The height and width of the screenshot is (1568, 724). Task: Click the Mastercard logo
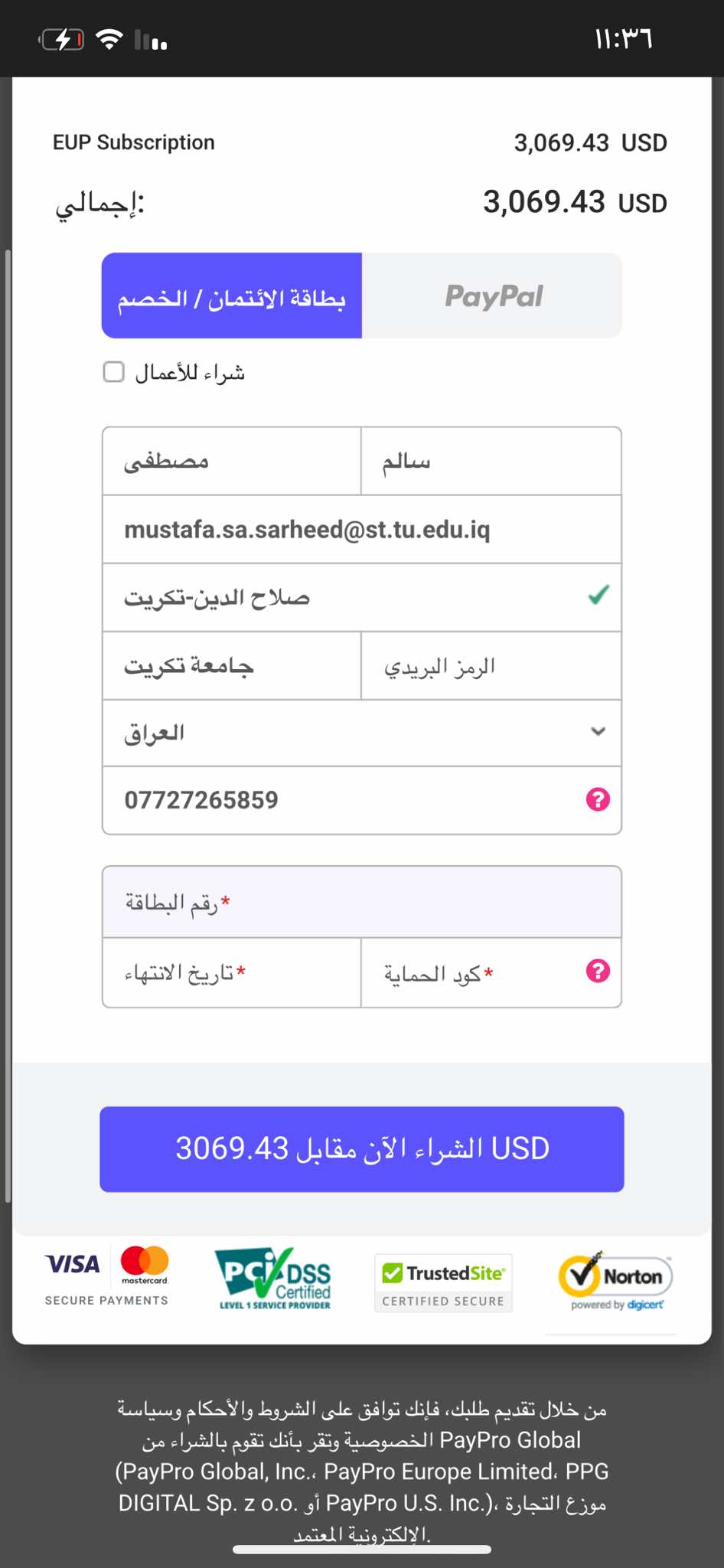coord(145,1265)
